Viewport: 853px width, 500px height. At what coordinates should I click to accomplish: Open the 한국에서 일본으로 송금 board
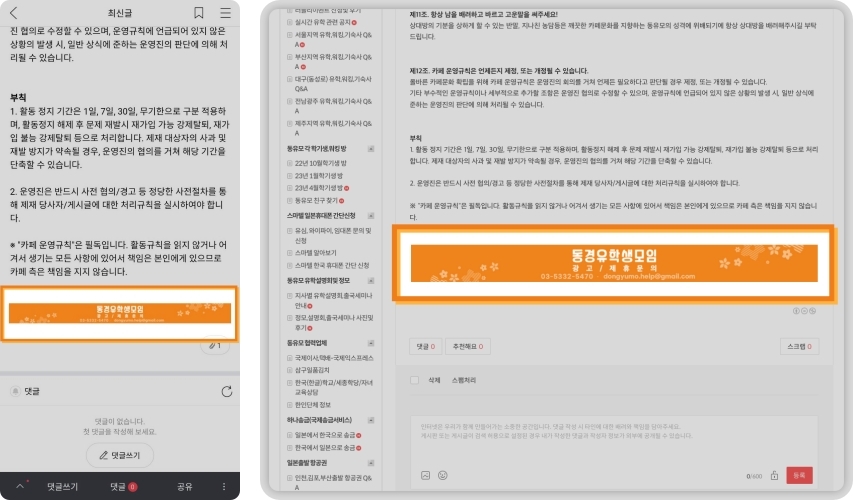324,448
